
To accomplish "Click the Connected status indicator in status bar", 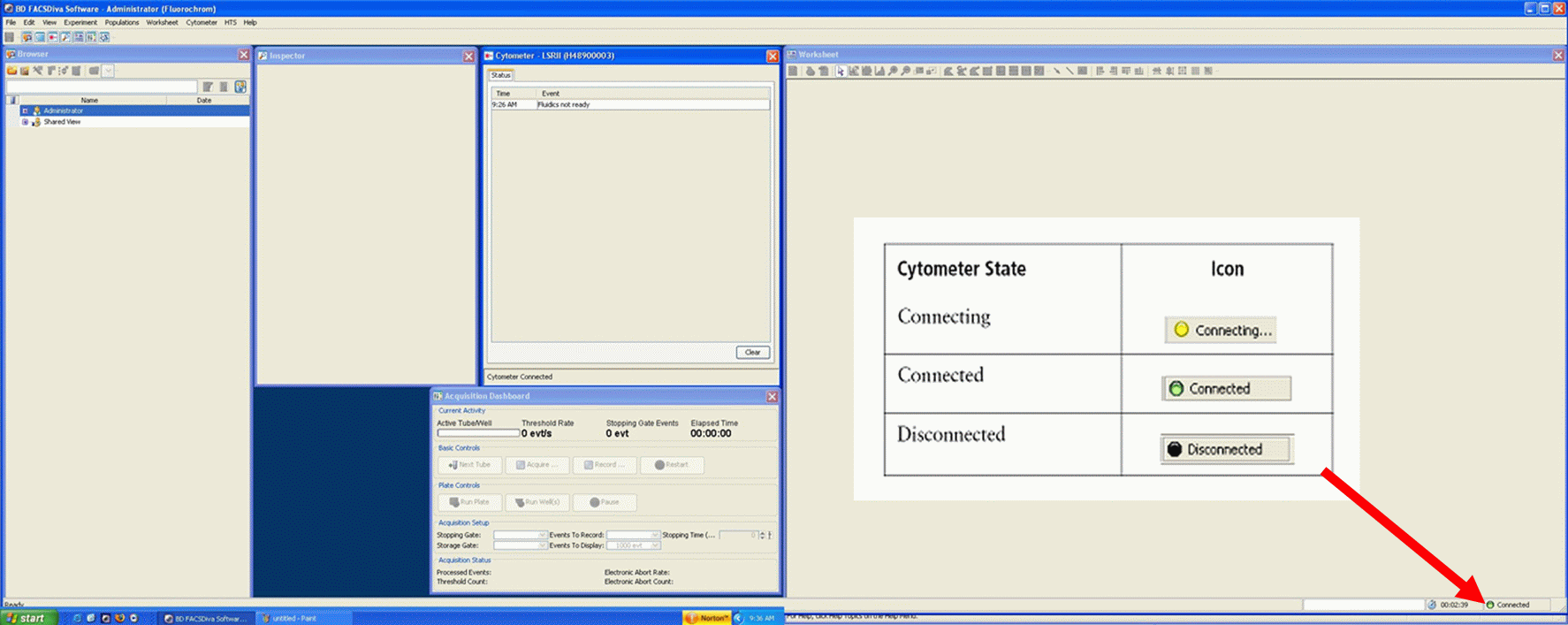I will click(1508, 605).
